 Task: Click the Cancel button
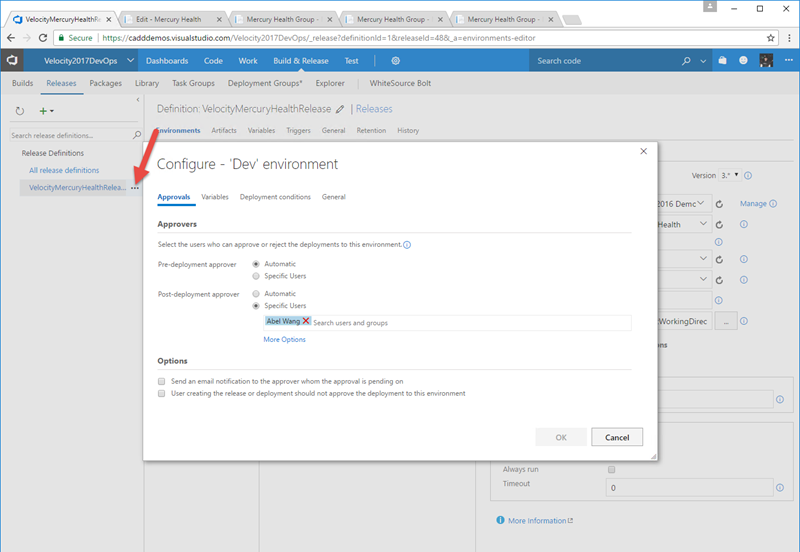(617, 437)
